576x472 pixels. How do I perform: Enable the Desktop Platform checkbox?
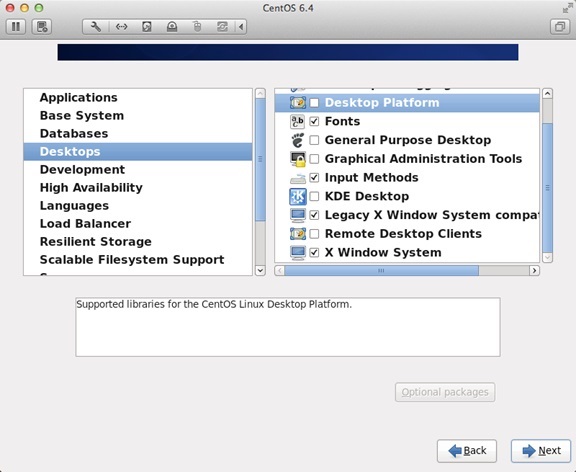(314, 102)
